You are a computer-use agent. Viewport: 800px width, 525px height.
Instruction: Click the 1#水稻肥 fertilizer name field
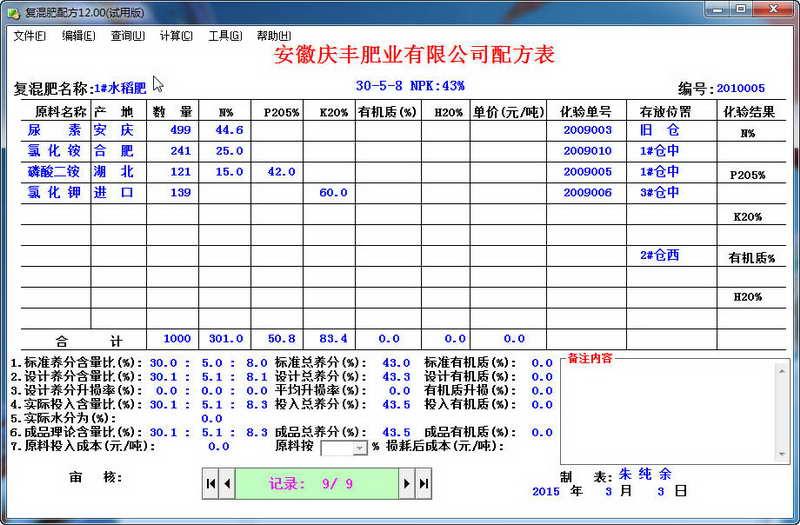(120, 88)
